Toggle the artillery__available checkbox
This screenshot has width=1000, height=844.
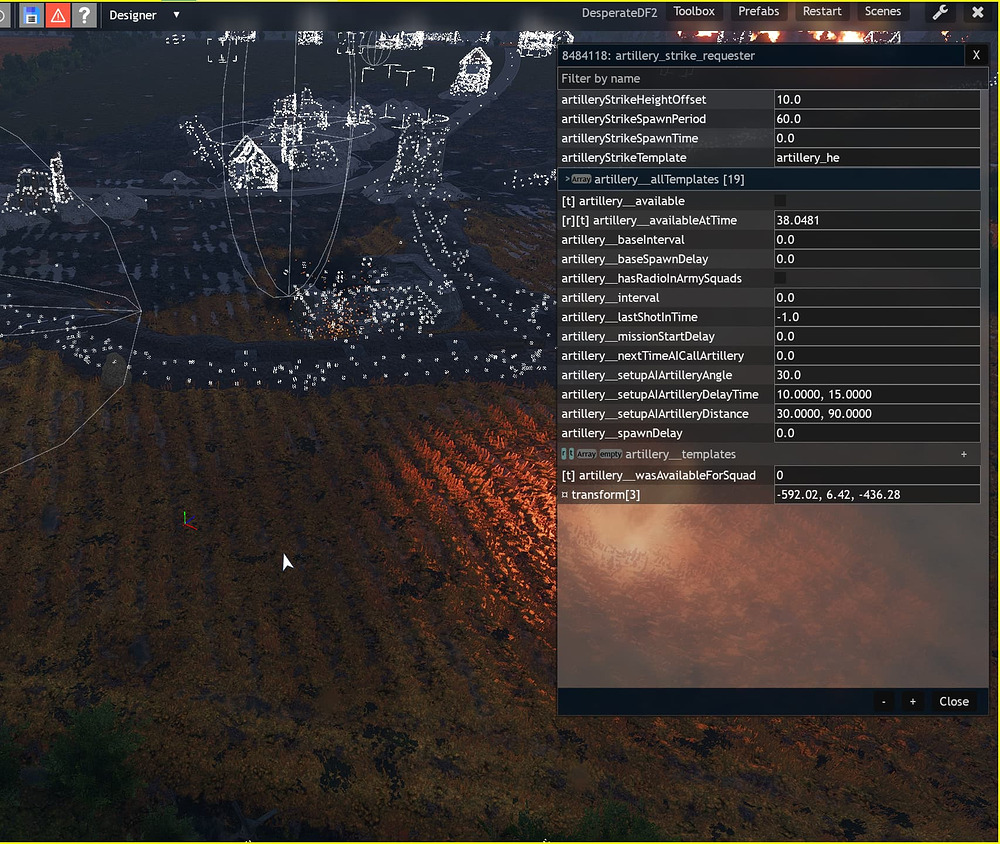point(780,201)
